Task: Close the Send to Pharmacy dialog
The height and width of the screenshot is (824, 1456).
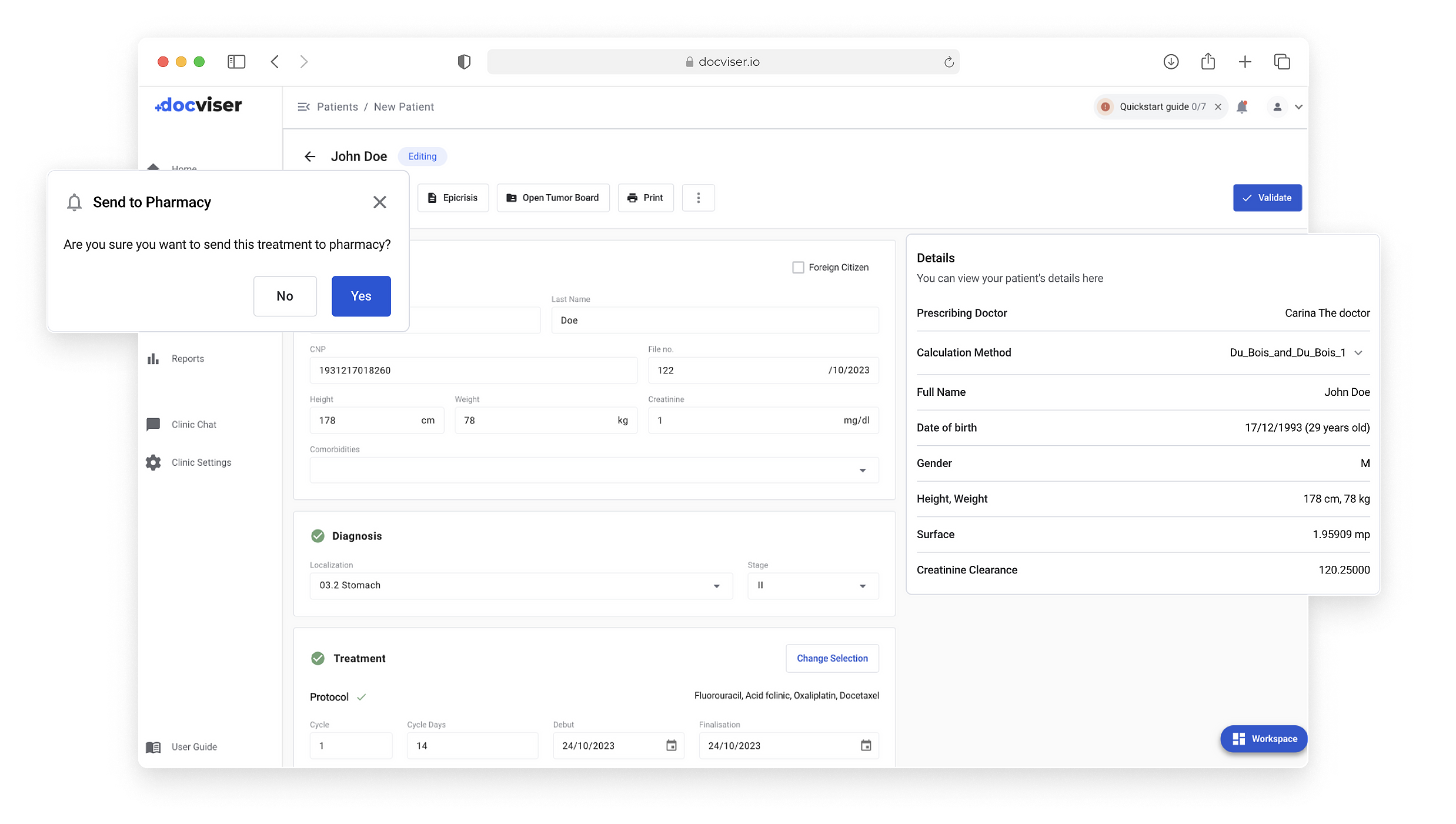Action: pos(379,202)
